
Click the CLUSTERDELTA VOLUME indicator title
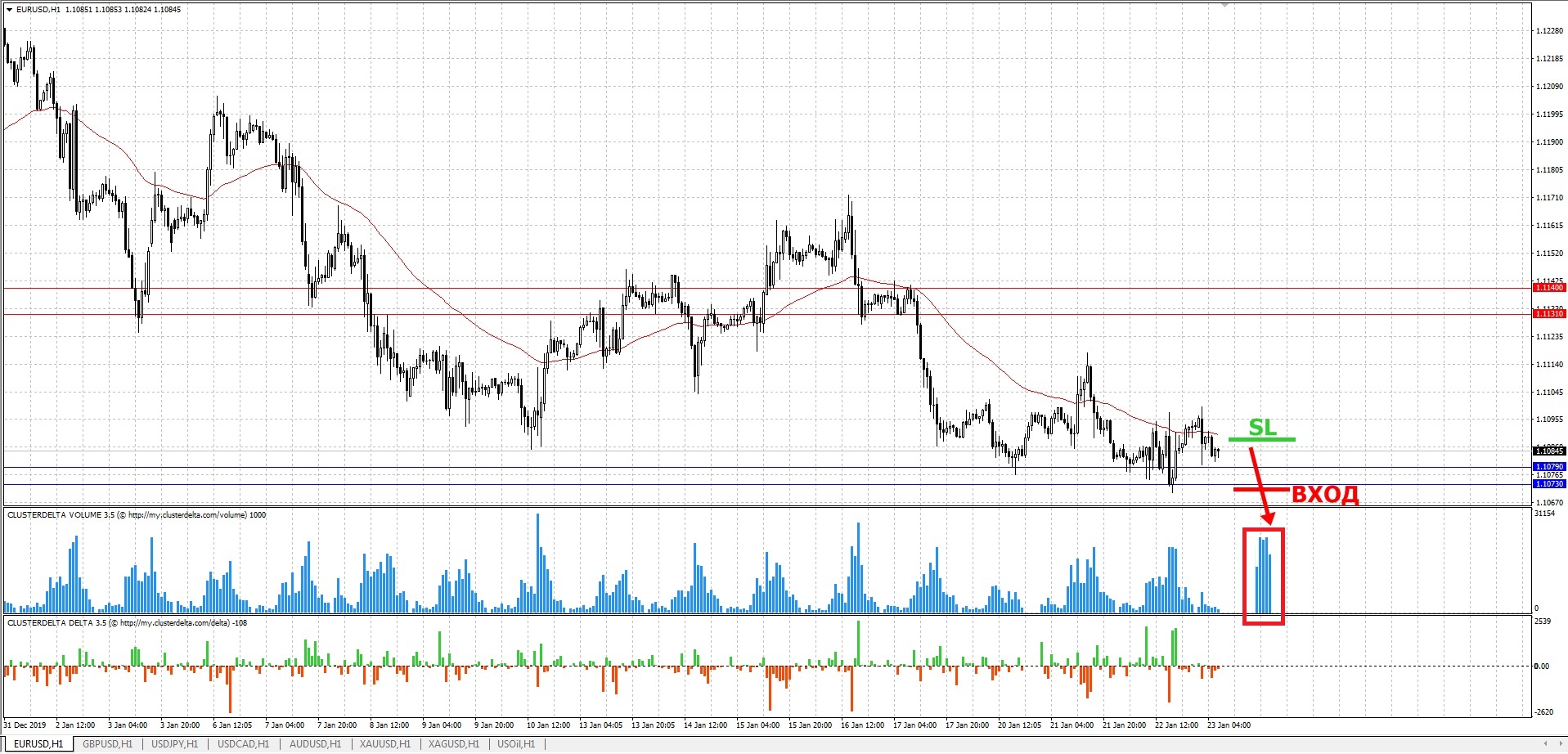pyautogui.click(x=137, y=515)
